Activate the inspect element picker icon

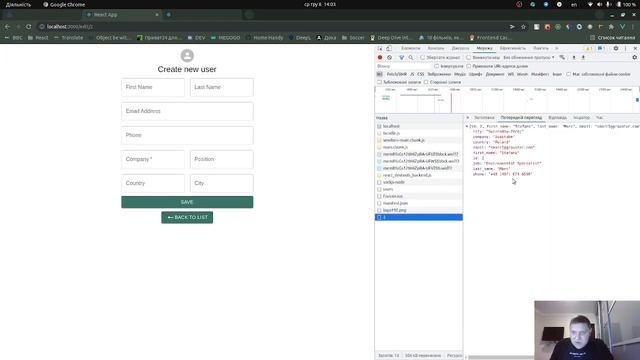click(380, 48)
